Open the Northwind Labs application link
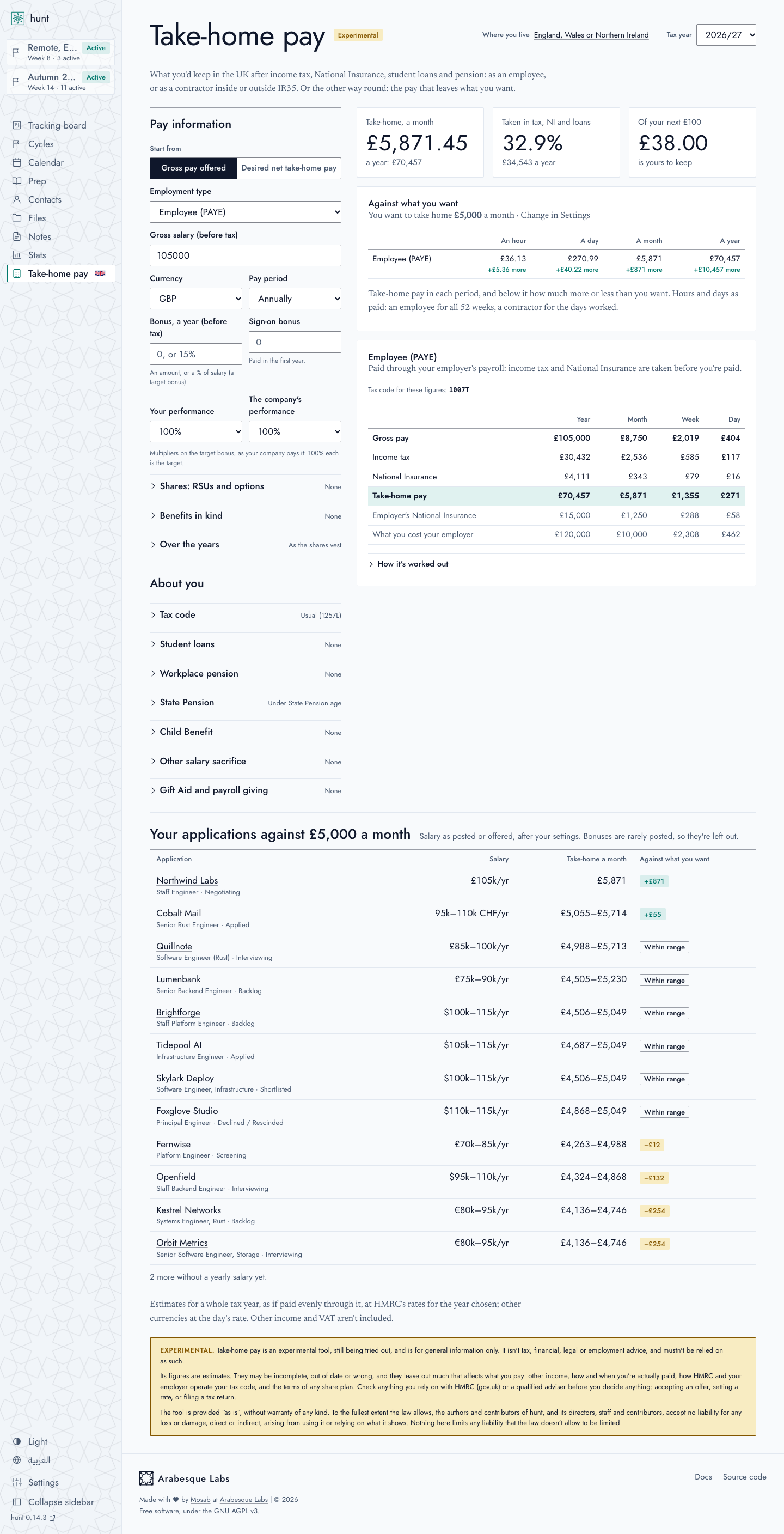The image size is (784, 1534). coord(187,880)
